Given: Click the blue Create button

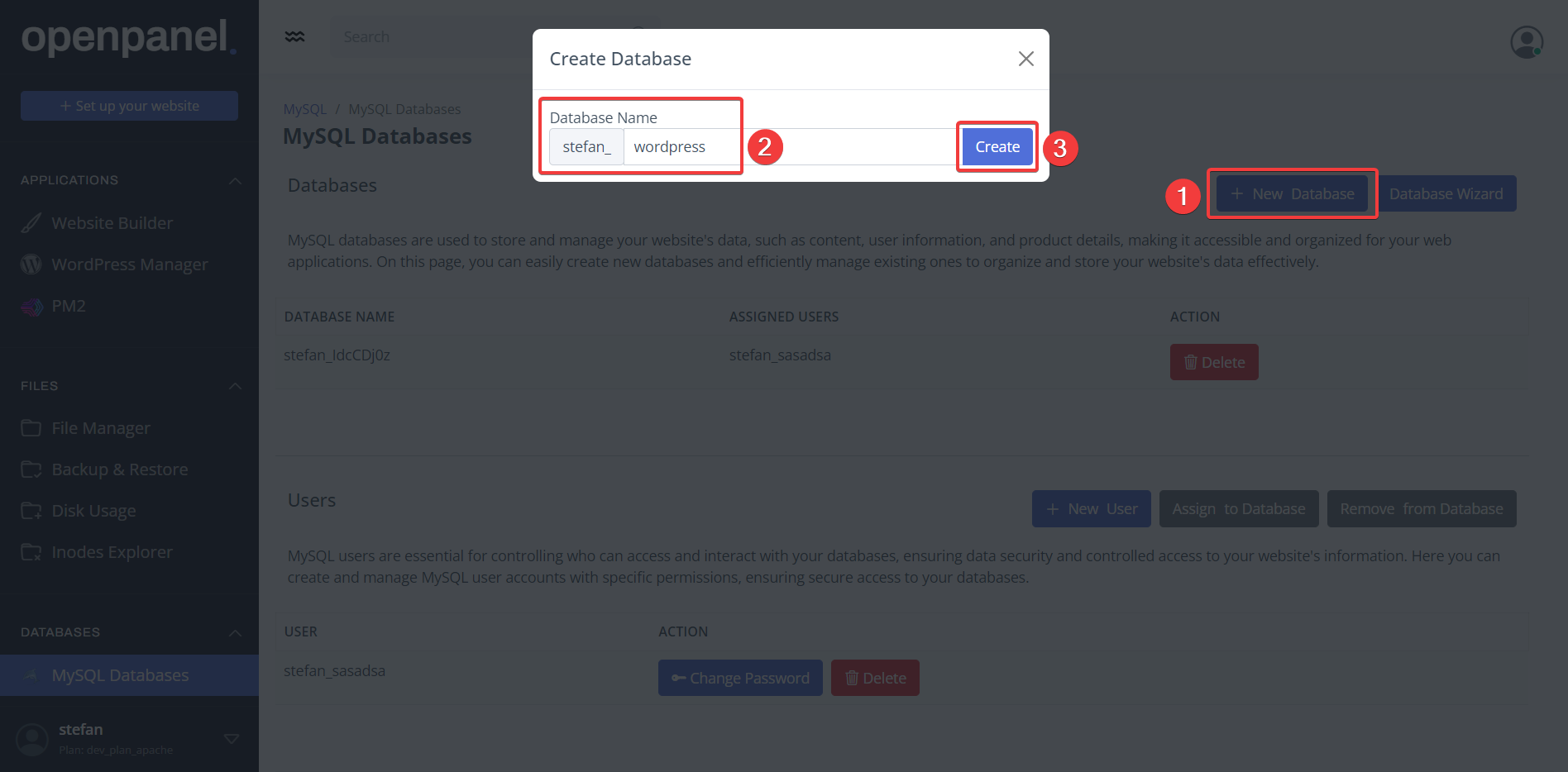Looking at the screenshot, I should [997, 147].
